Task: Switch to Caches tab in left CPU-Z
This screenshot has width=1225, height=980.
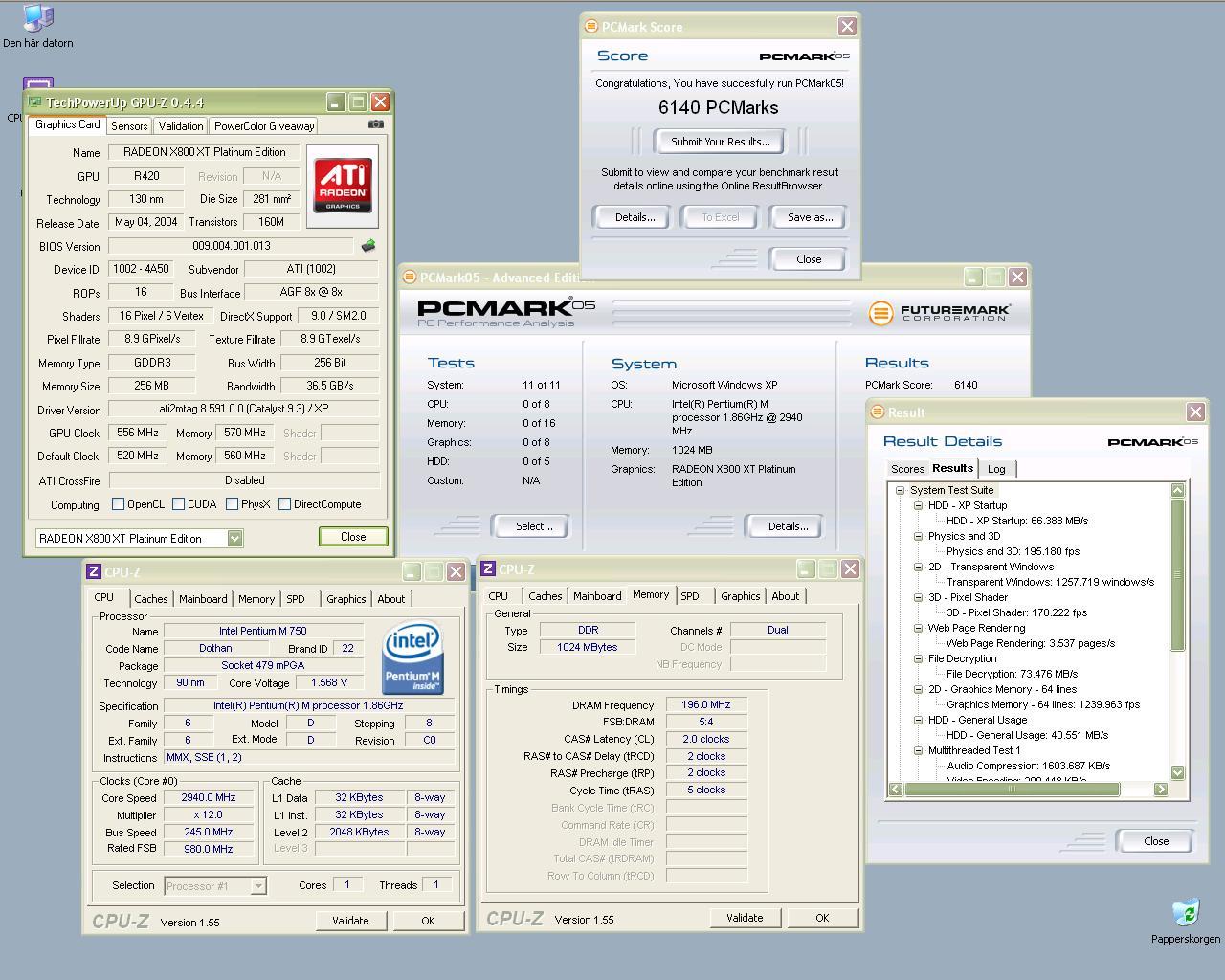Action: [151, 599]
